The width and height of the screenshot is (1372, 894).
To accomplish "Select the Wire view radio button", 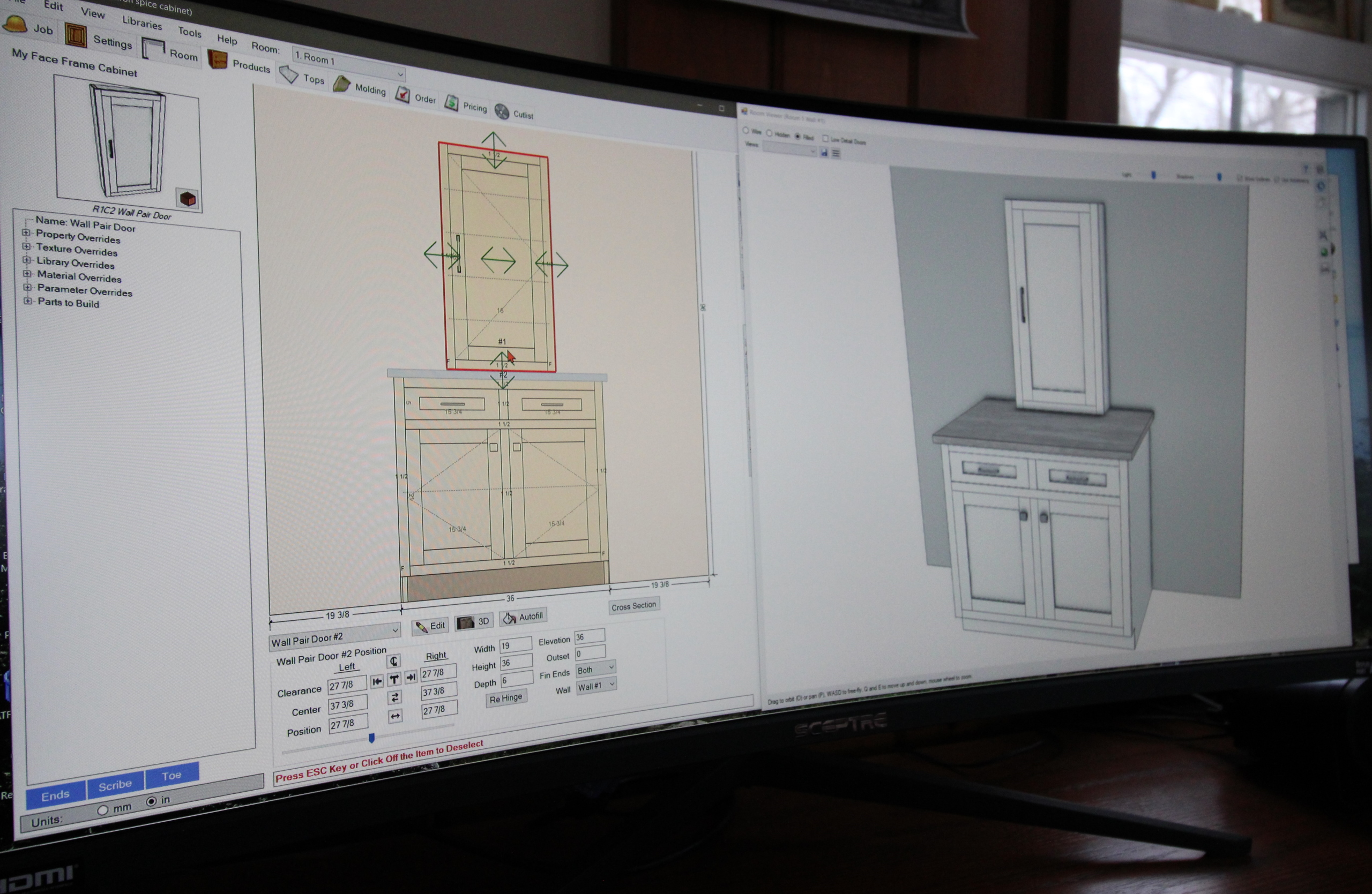I will point(746,131).
